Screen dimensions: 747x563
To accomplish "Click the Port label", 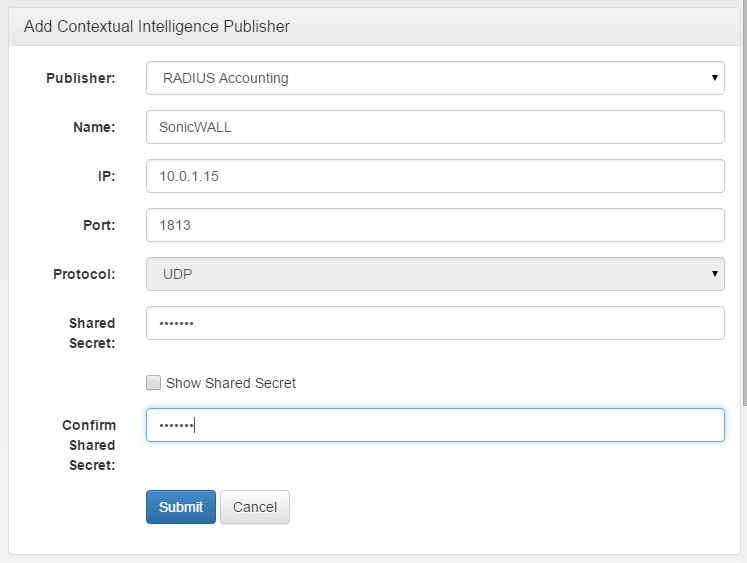I will [x=99, y=225].
